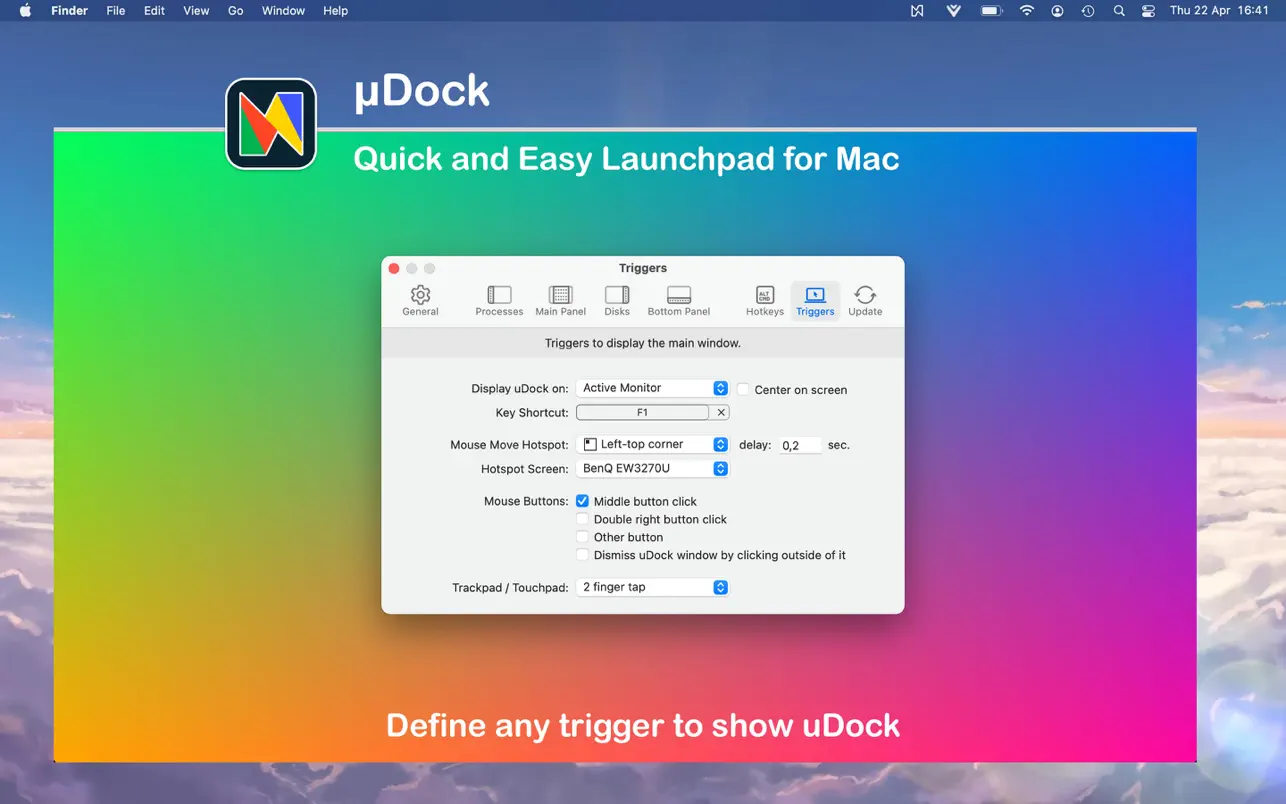Viewport: 1286px width, 804px height.
Task: Open the Finder menu
Action: (x=70, y=11)
